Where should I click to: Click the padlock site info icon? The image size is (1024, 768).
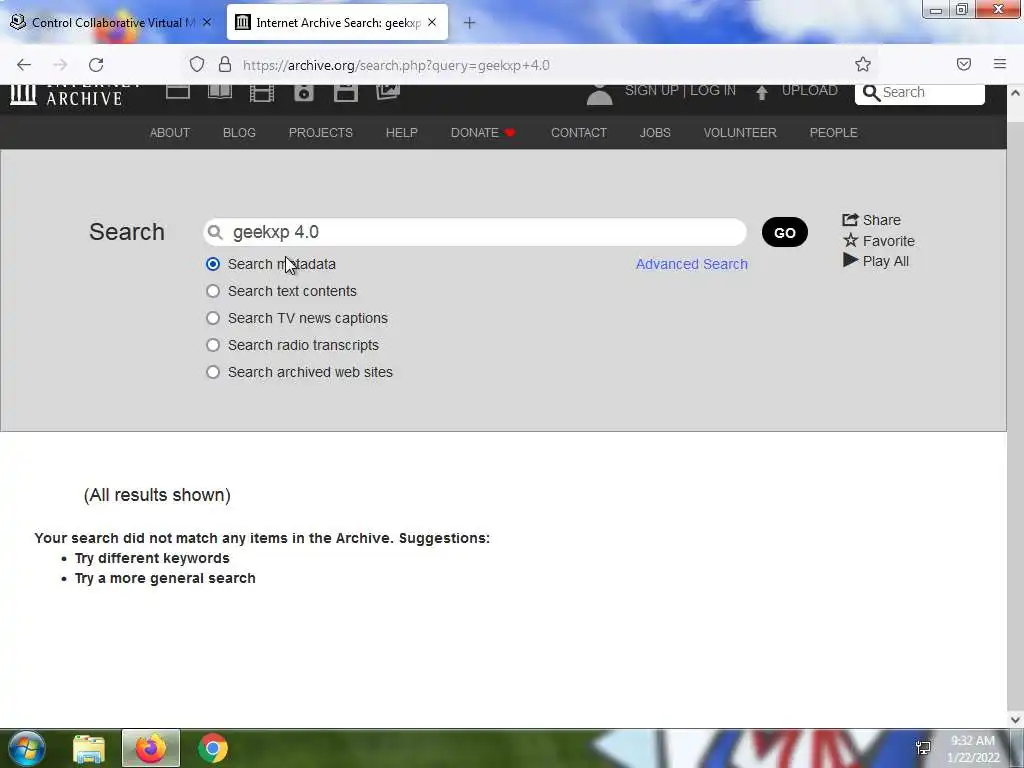tap(225, 64)
